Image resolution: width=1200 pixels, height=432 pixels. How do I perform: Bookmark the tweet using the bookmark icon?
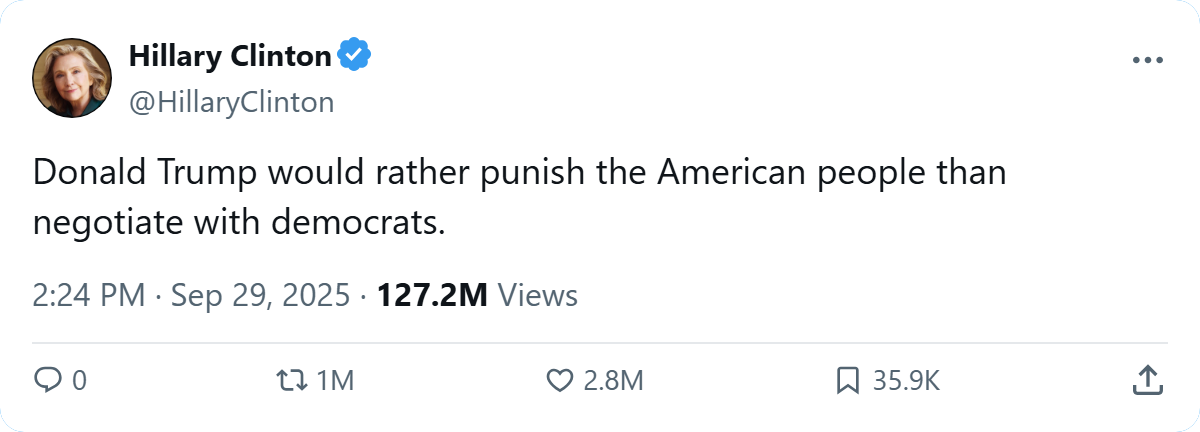point(848,380)
